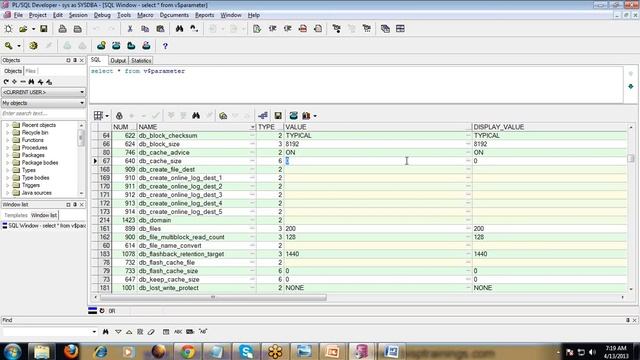Viewport: 640px width, 360px height.
Task: Open the Find text dropdown arrow
Action: tap(94, 332)
